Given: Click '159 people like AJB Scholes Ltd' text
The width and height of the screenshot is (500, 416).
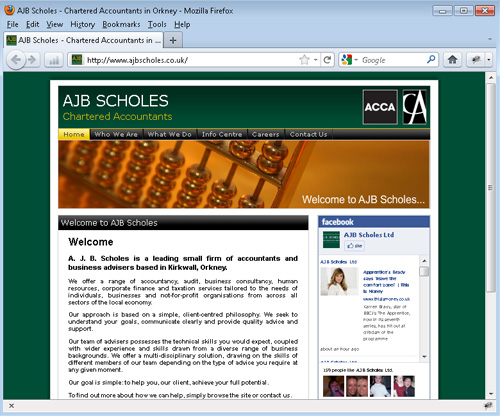Looking at the screenshot, I should pos(358,370).
